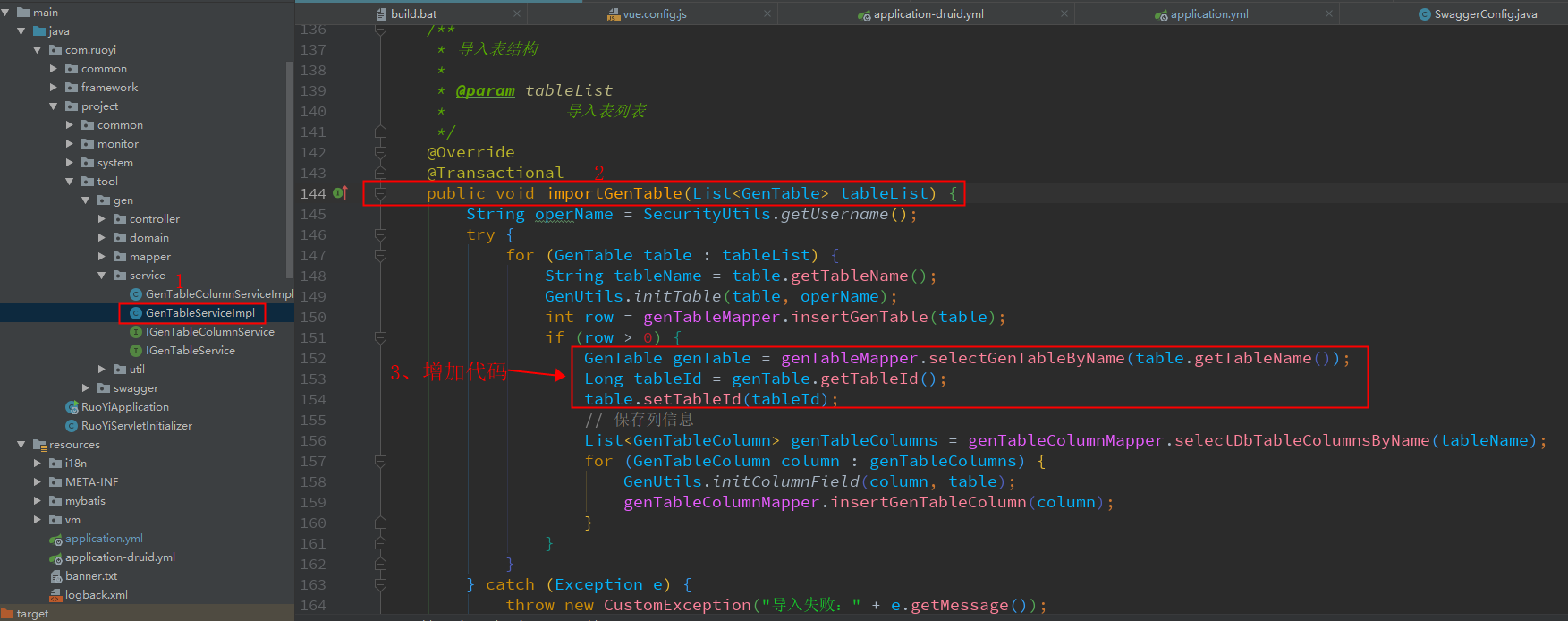Expand the swagger package arrow
The height and width of the screenshot is (621, 1568).
(x=86, y=388)
